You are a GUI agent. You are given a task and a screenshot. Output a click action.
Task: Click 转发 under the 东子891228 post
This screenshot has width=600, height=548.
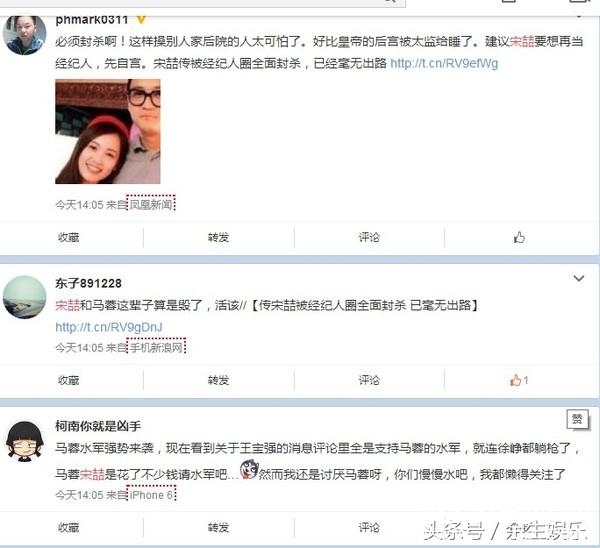point(218,380)
